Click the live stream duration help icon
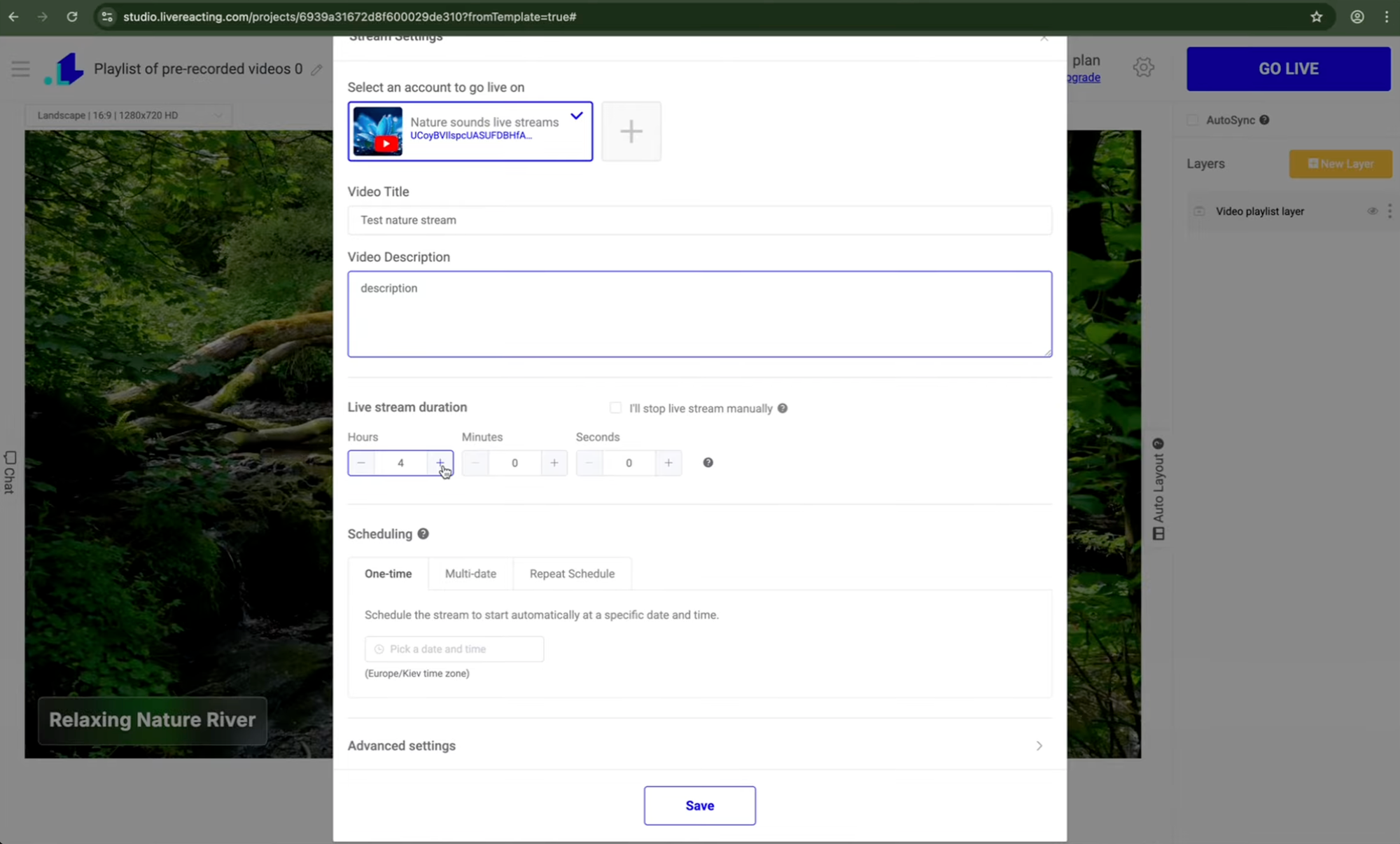The width and height of the screenshot is (1400, 844). pyautogui.click(x=708, y=463)
